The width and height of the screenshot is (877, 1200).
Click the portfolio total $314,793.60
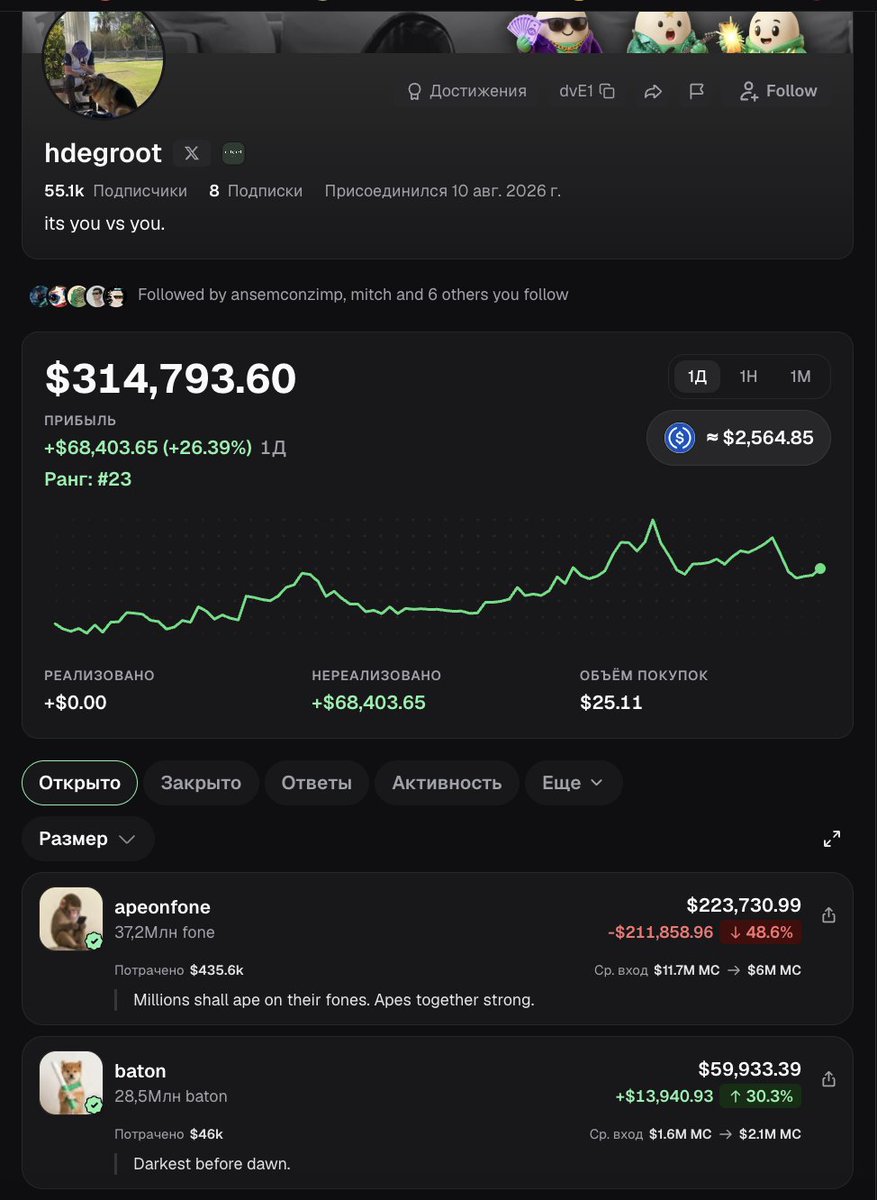tap(170, 379)
